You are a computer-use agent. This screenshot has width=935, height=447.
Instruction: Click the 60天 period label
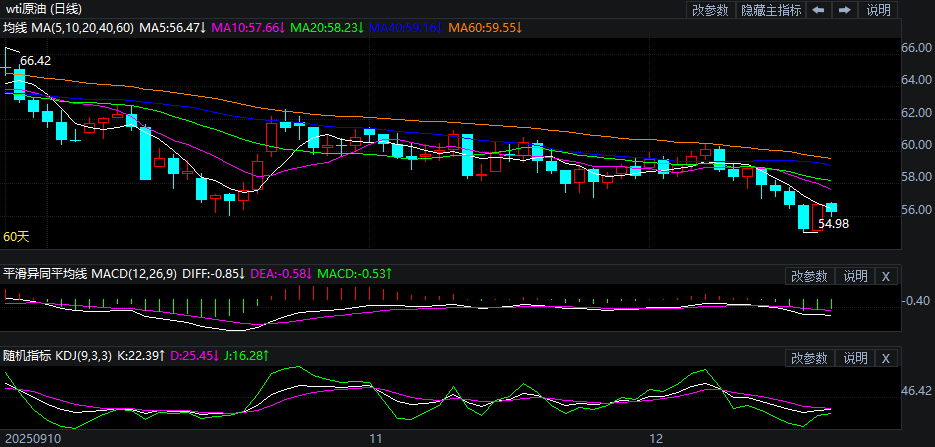tap(16, 237)
